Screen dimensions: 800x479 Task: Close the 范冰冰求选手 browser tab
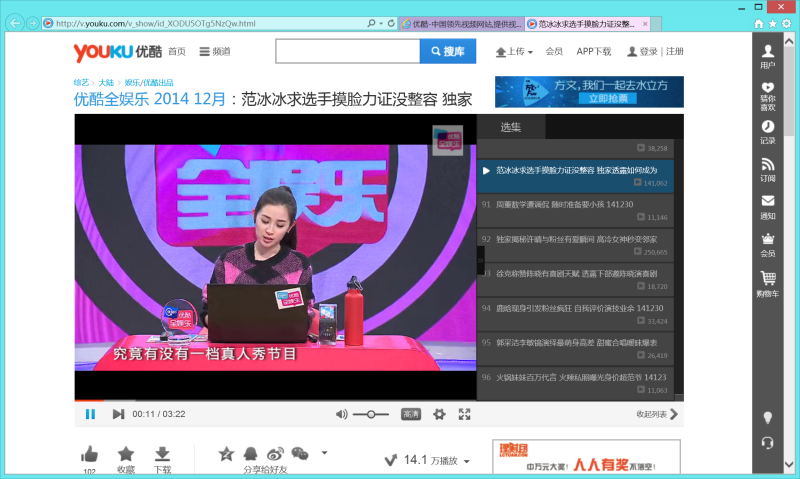coord(645,23)
